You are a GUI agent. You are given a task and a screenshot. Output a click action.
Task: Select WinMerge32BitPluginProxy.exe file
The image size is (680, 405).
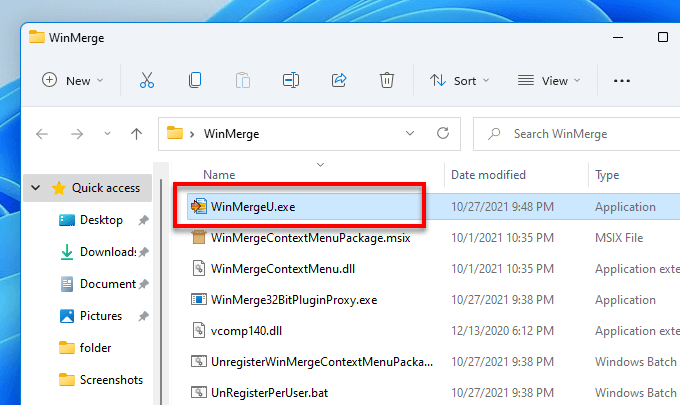[x=294, y=300]
